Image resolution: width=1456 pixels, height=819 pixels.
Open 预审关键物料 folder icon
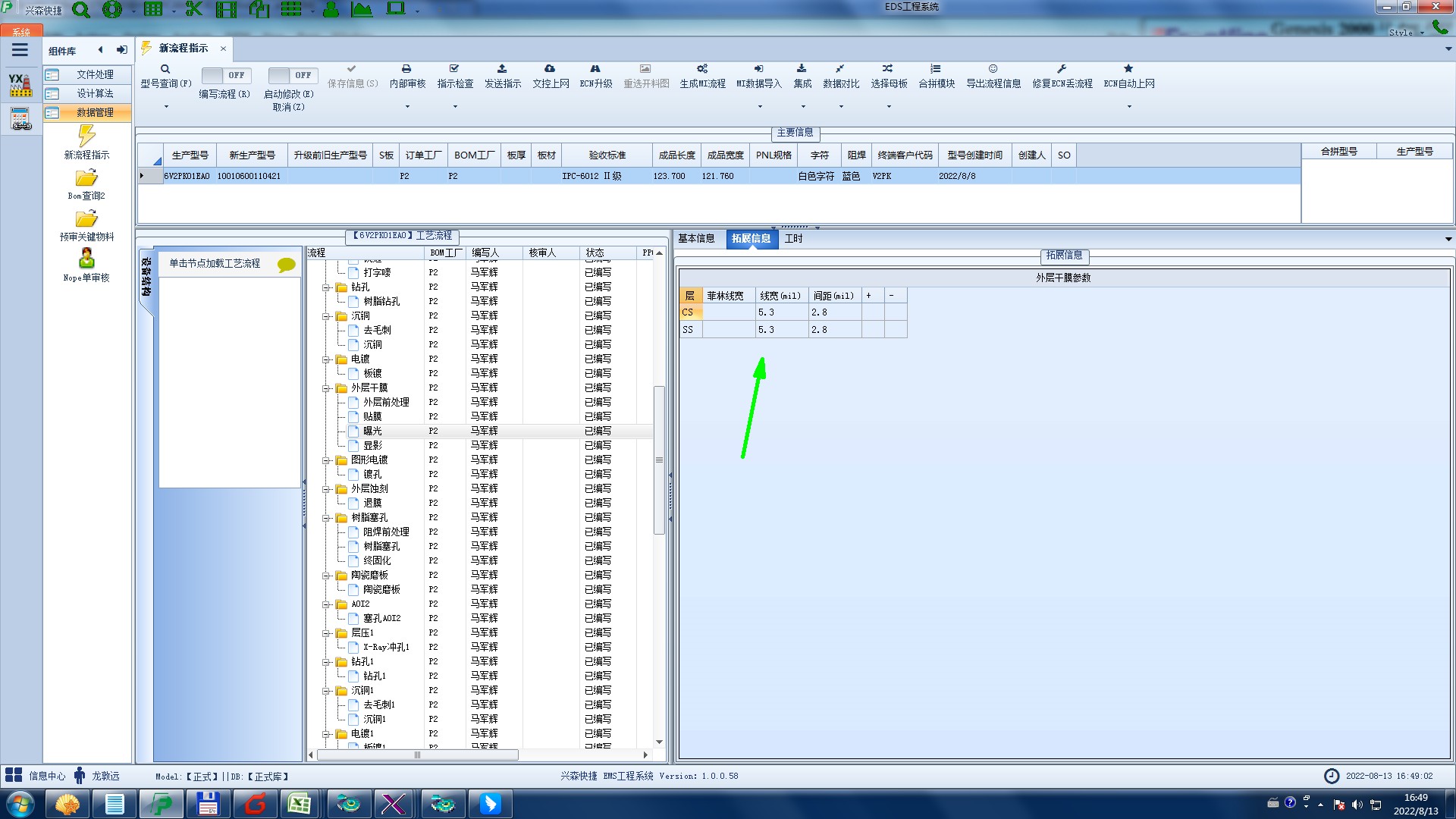coord(86,219)
